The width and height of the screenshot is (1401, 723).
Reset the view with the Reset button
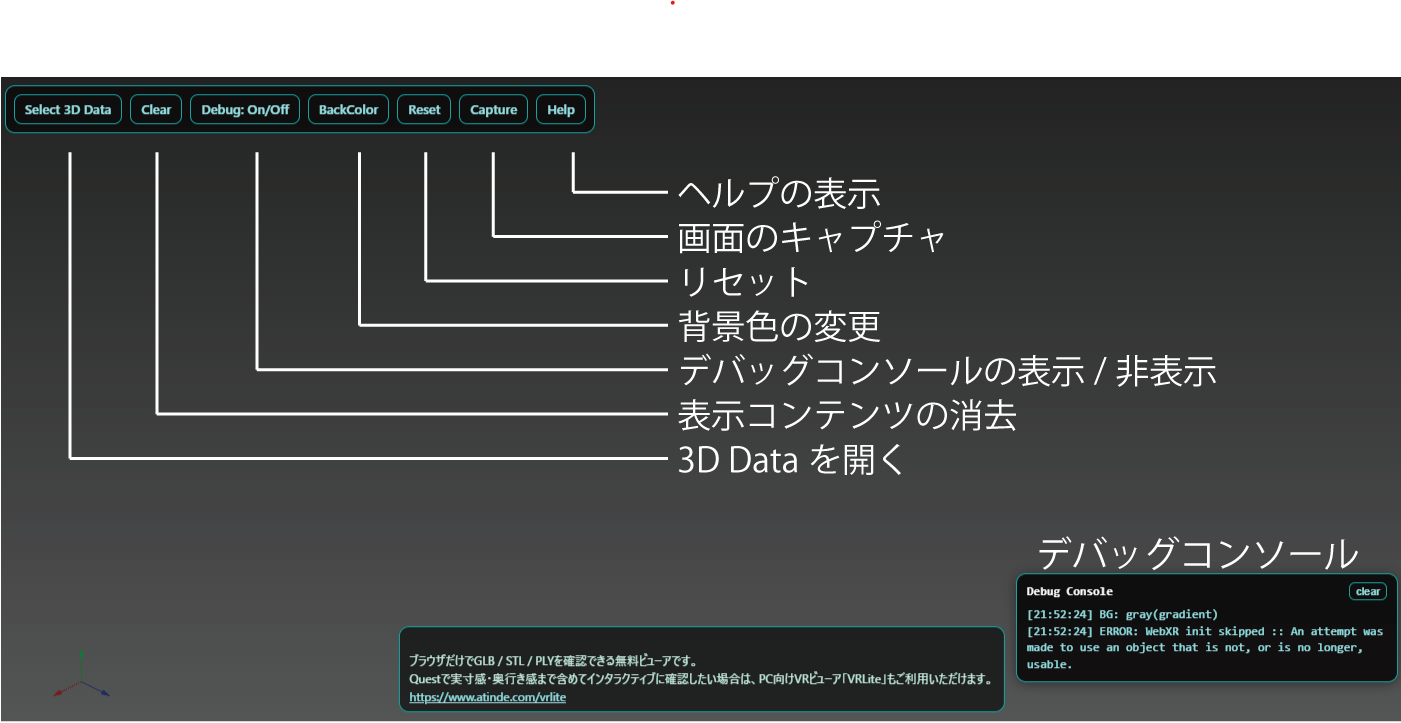coord(424,110)
